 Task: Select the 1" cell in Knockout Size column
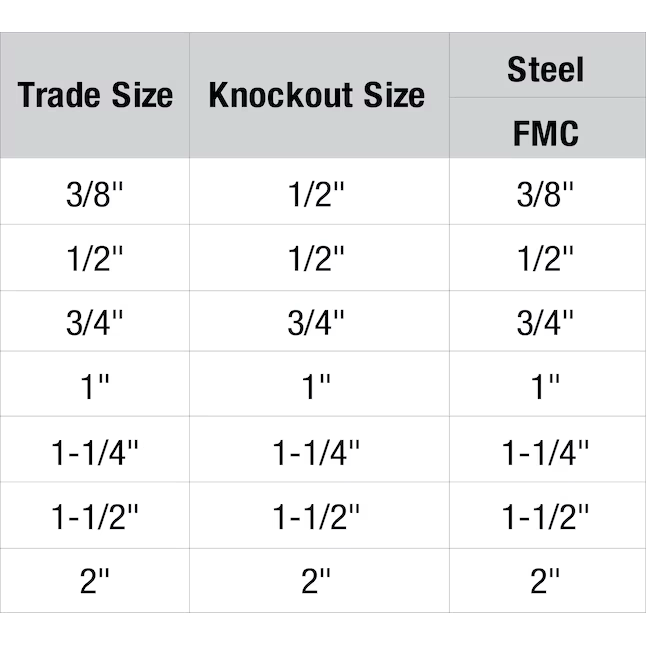click(x=317, y=386)
